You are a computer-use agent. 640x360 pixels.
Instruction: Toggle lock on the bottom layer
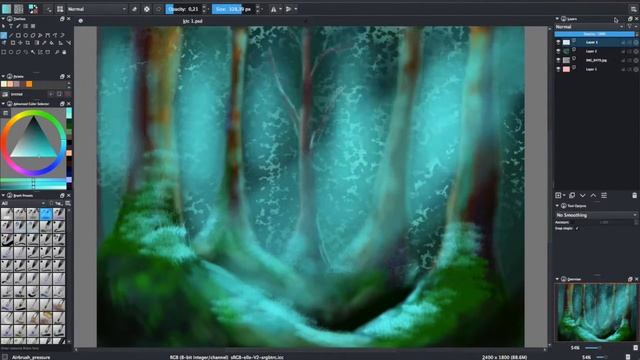623,69
